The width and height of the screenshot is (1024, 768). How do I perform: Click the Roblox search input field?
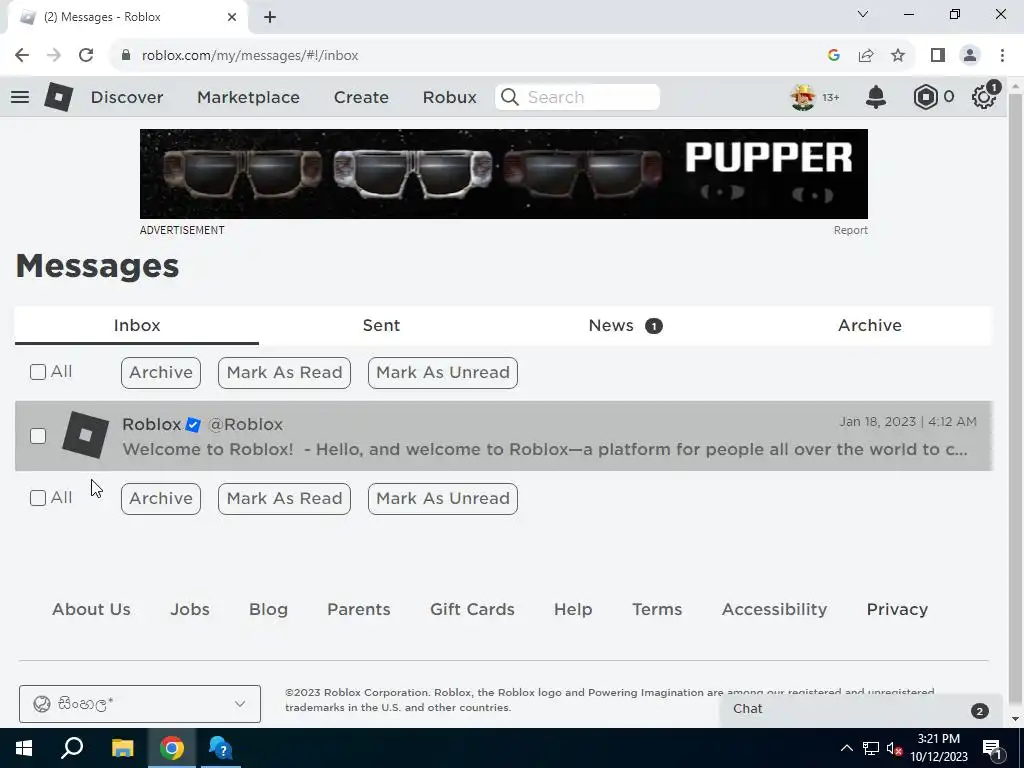coord(577,97)
